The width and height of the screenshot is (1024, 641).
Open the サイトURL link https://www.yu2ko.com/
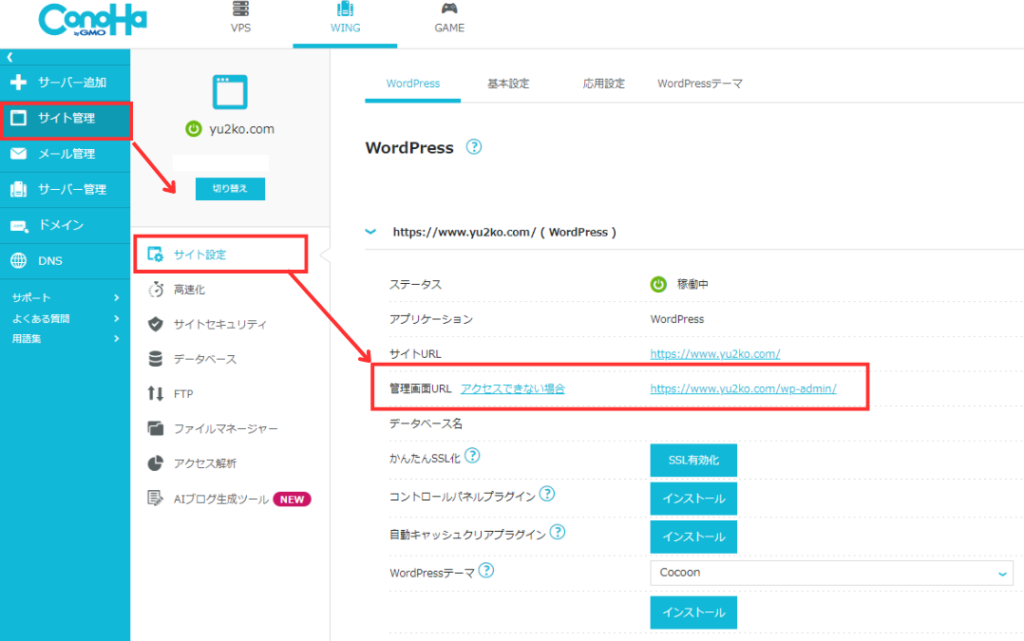(715, 354)
